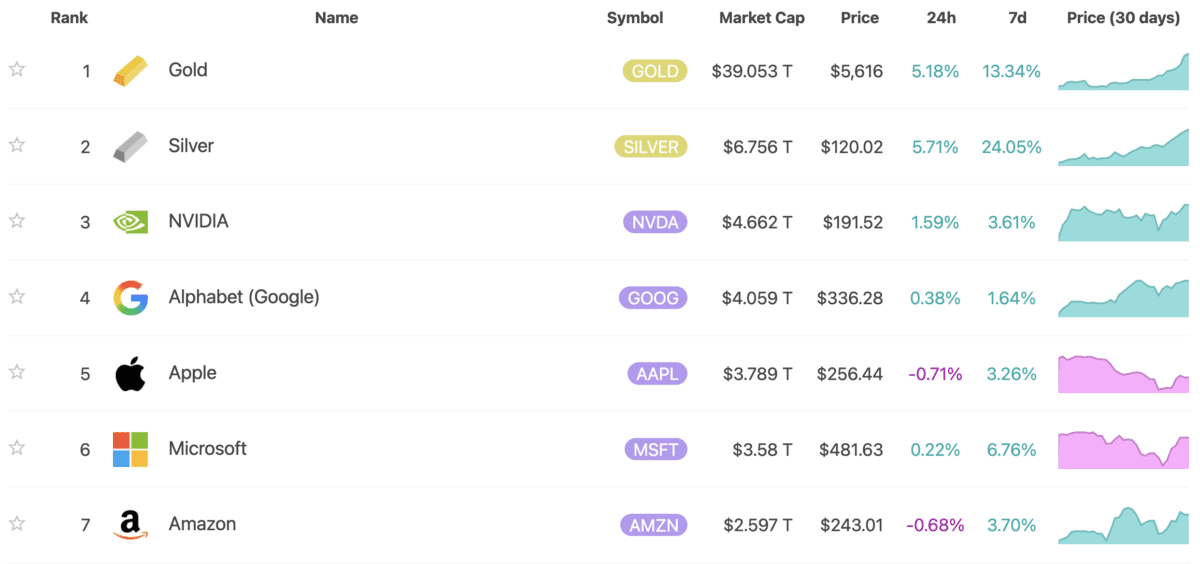Star Microsoft as a favorite
The width and height of the screenshot is (1200, 564).
pyautogui.click(x=17, y=449)
